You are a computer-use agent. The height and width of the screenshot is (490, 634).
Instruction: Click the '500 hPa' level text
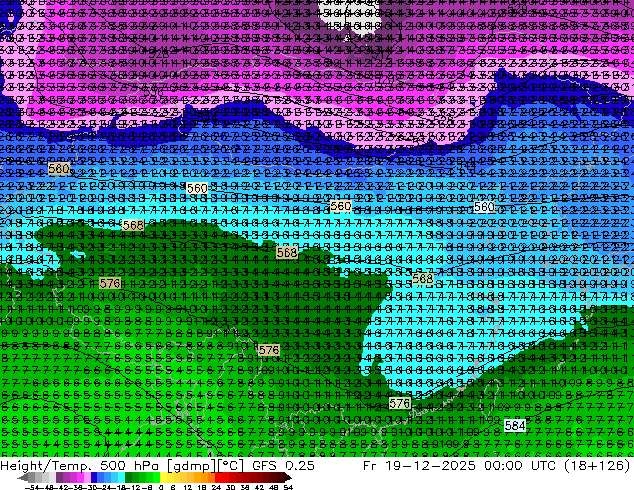(x=131, y=466)
